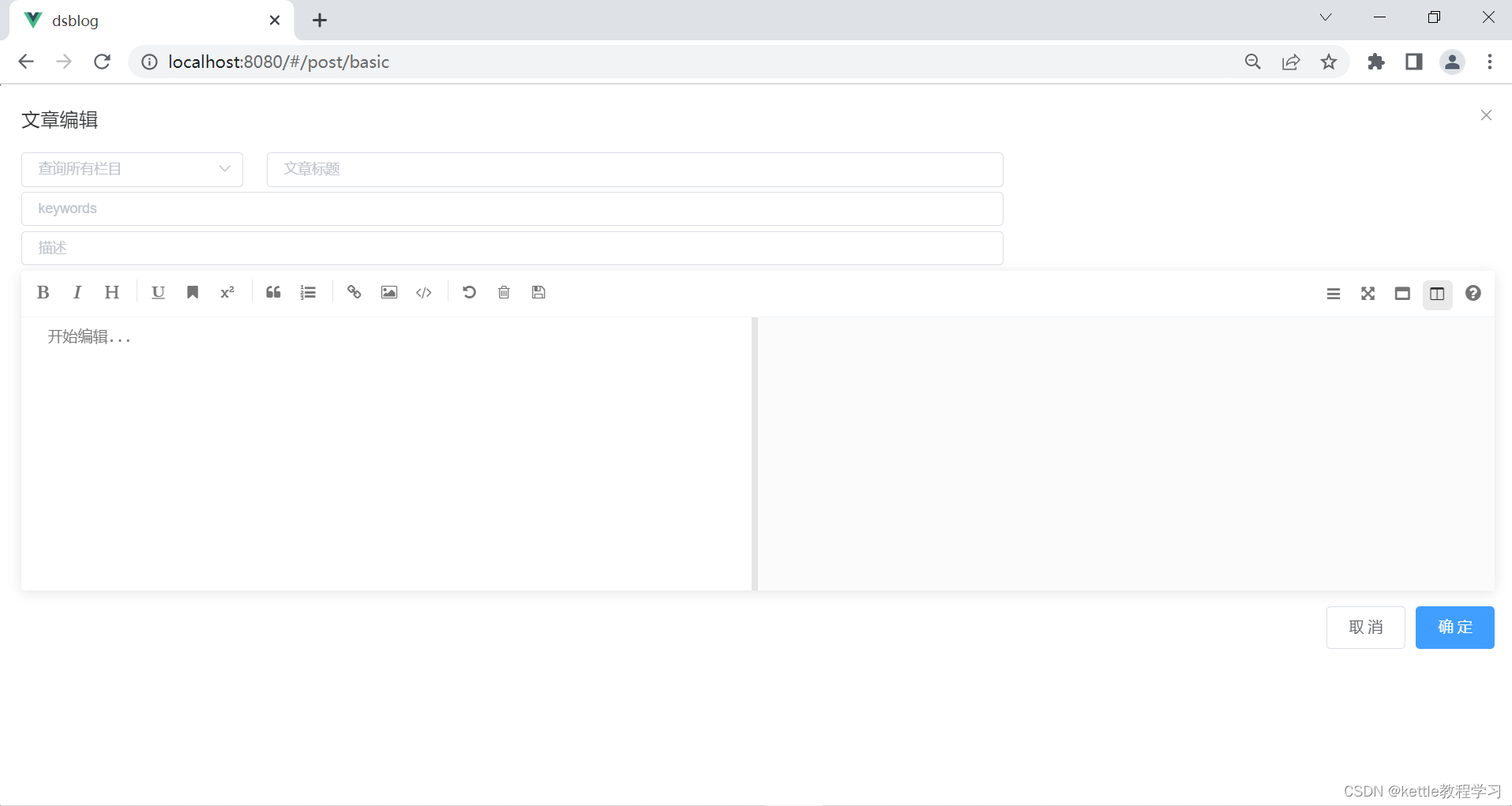Open Chrome's three-dot menu
The width and height of the screenshot is (1512, 806).
pyautogui.click(x=1490, y=62)
